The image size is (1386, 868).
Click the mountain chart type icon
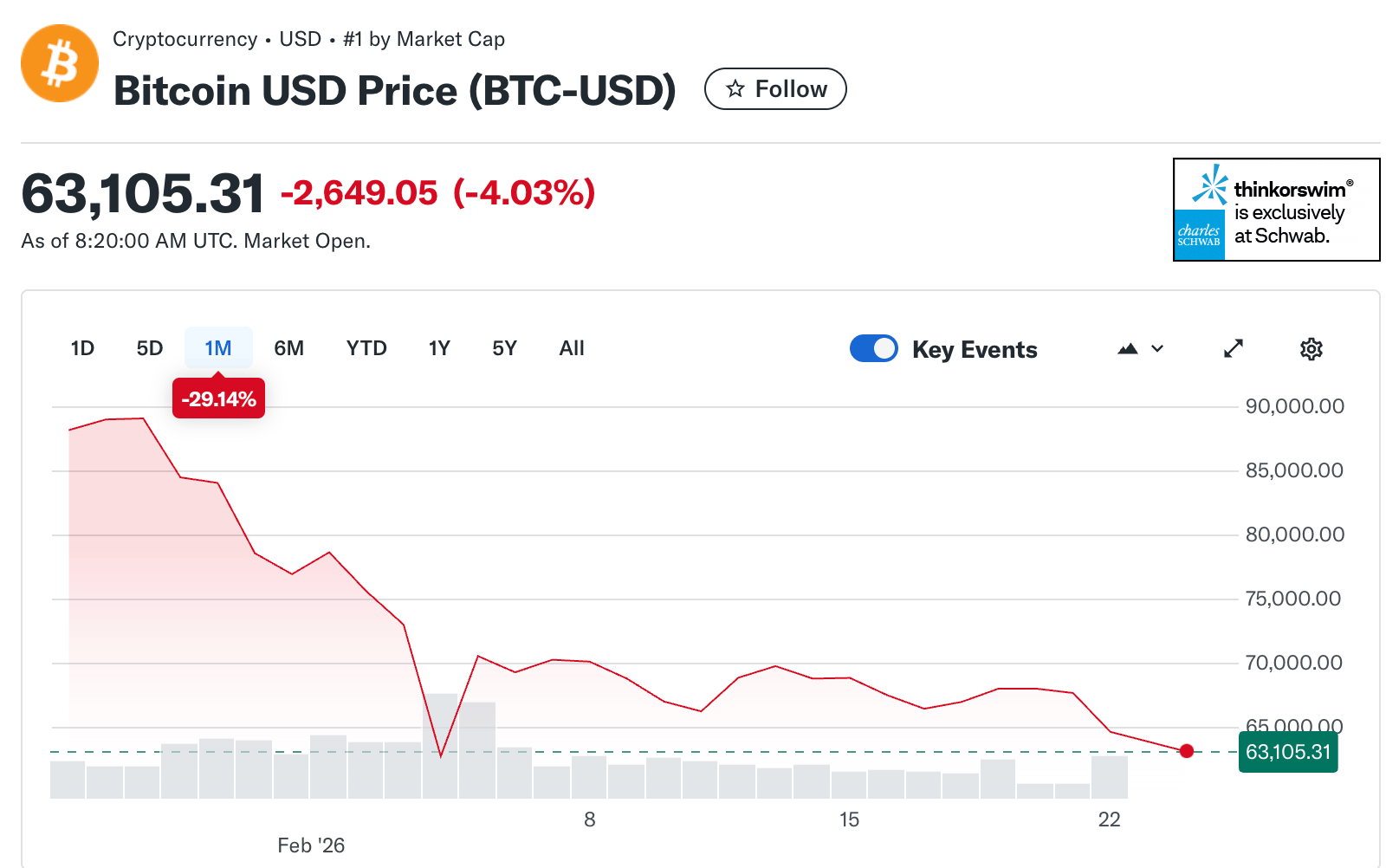(1127, 349)
